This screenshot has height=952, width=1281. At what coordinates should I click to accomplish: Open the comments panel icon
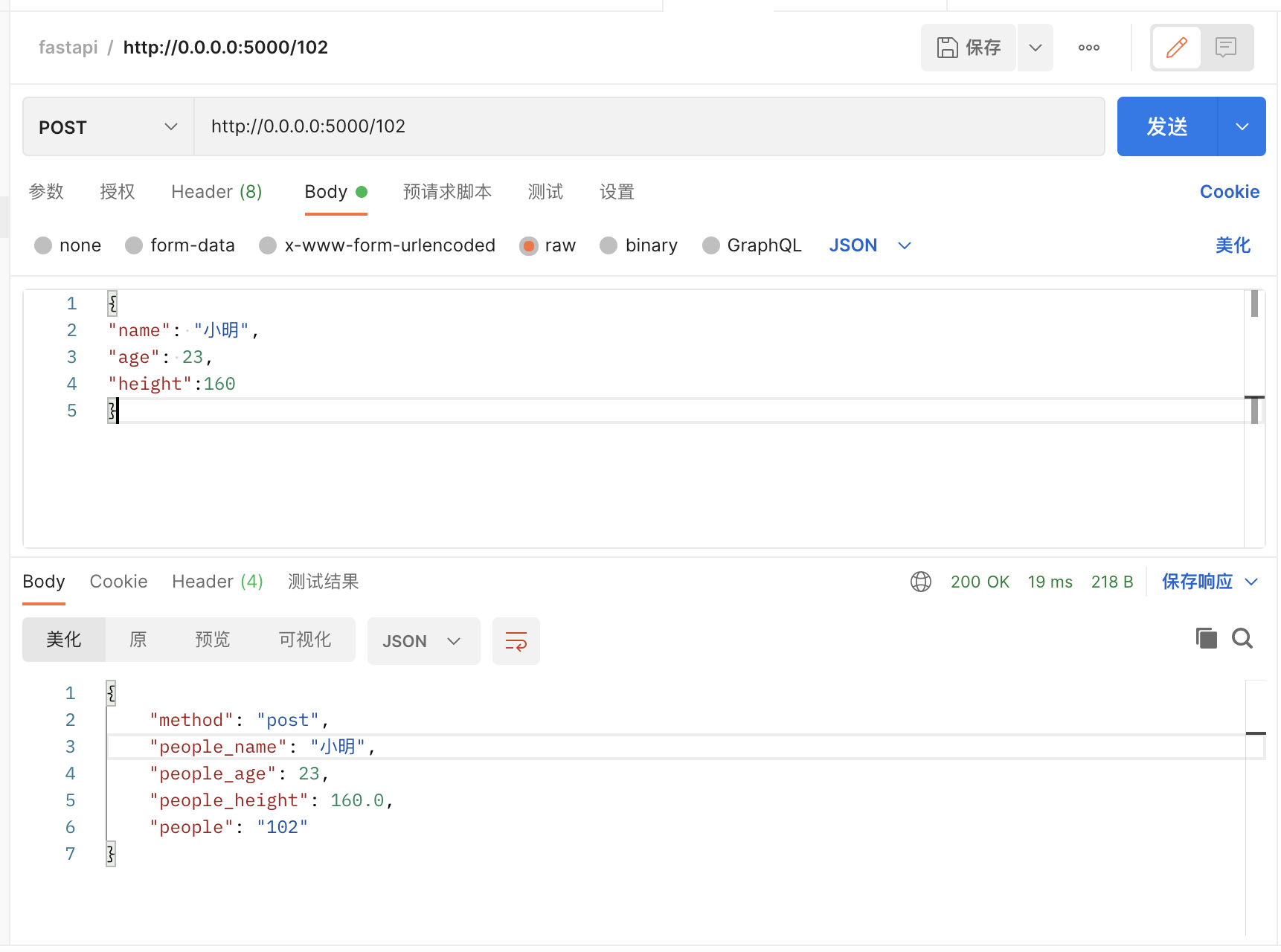(1225, 48)
